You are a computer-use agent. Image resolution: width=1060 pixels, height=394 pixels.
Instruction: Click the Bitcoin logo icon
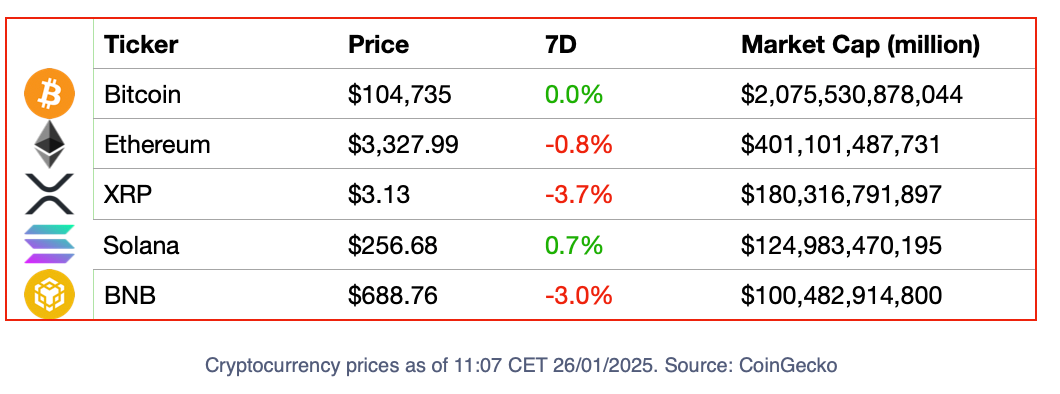point(49,95)
